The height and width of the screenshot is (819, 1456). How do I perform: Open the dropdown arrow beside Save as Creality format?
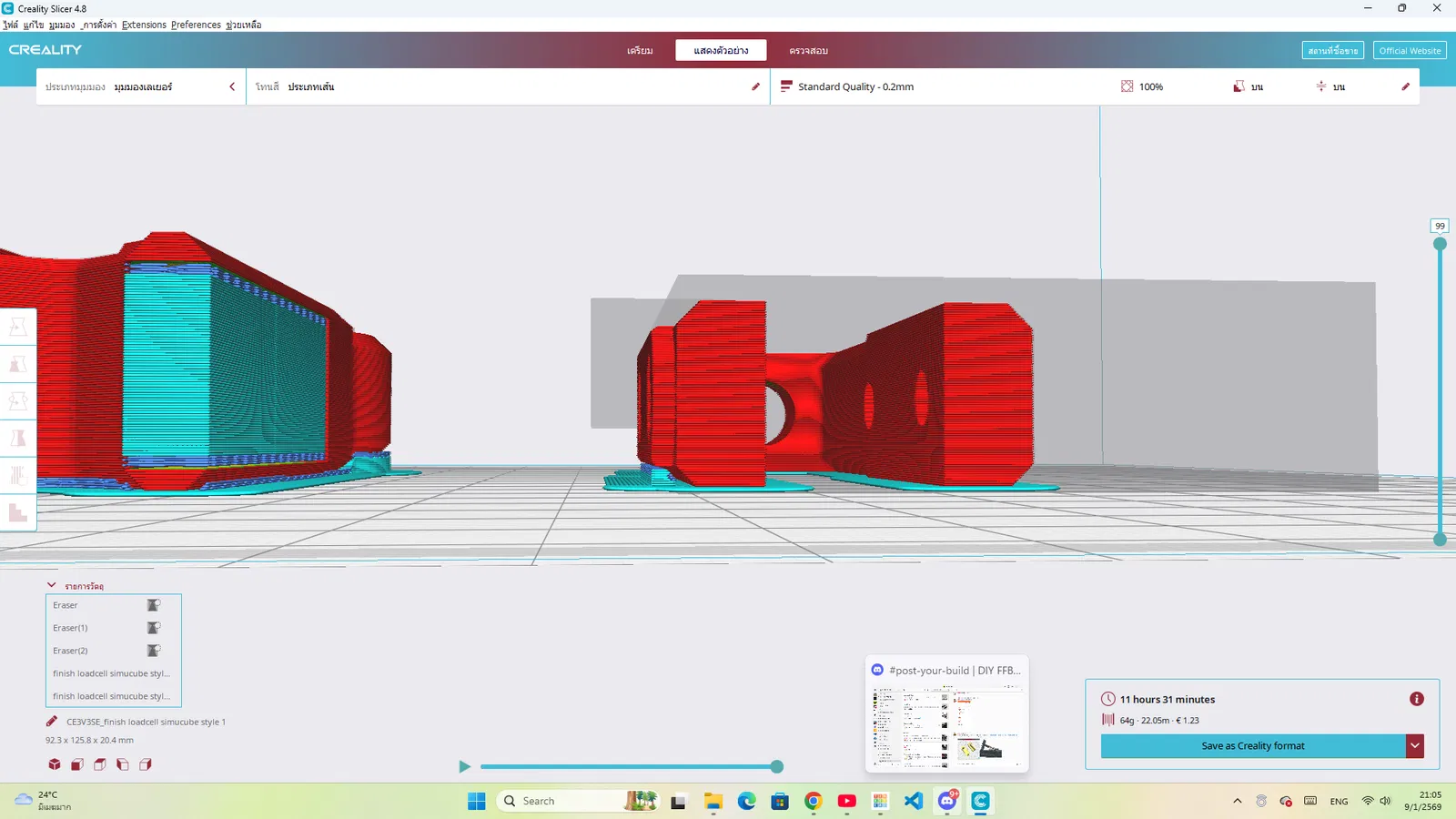(1415, 745)
